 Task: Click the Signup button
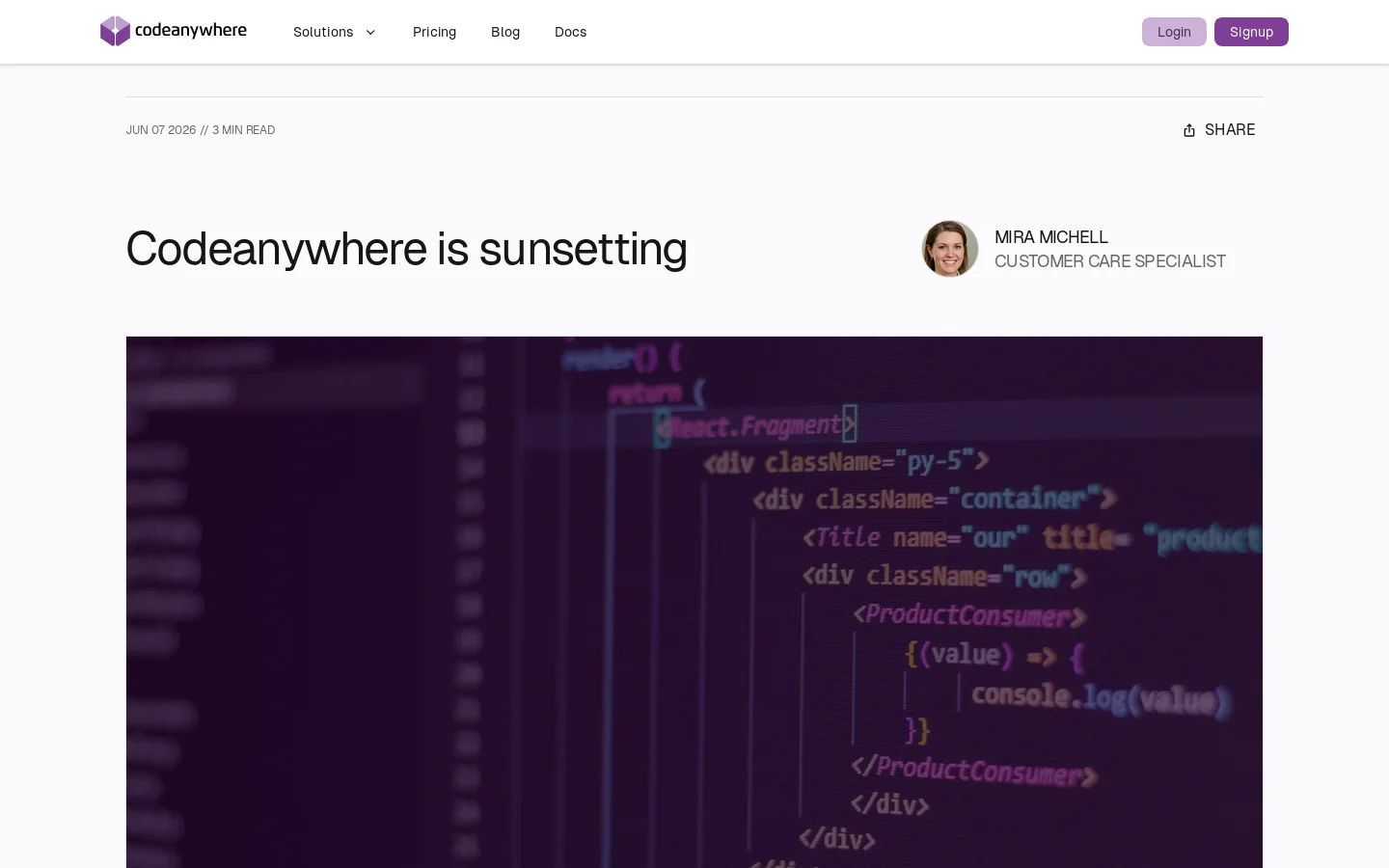point(1251,32)
